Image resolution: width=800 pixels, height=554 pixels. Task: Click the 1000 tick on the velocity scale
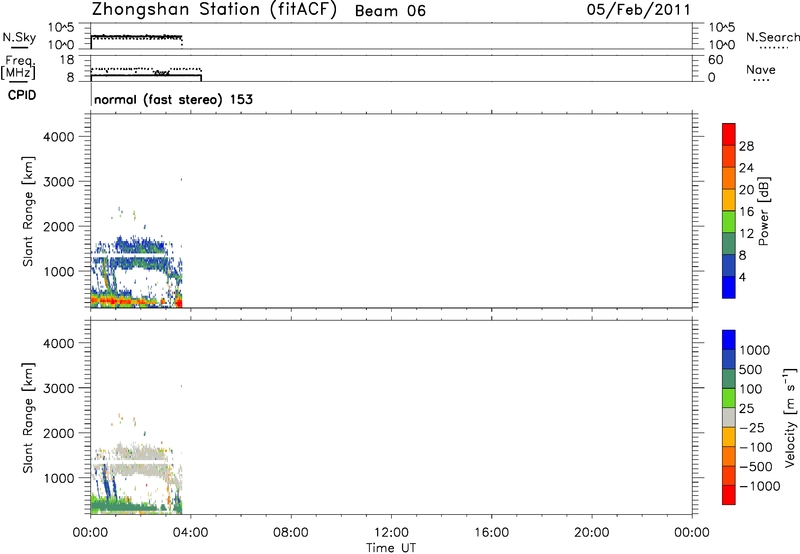755,350
